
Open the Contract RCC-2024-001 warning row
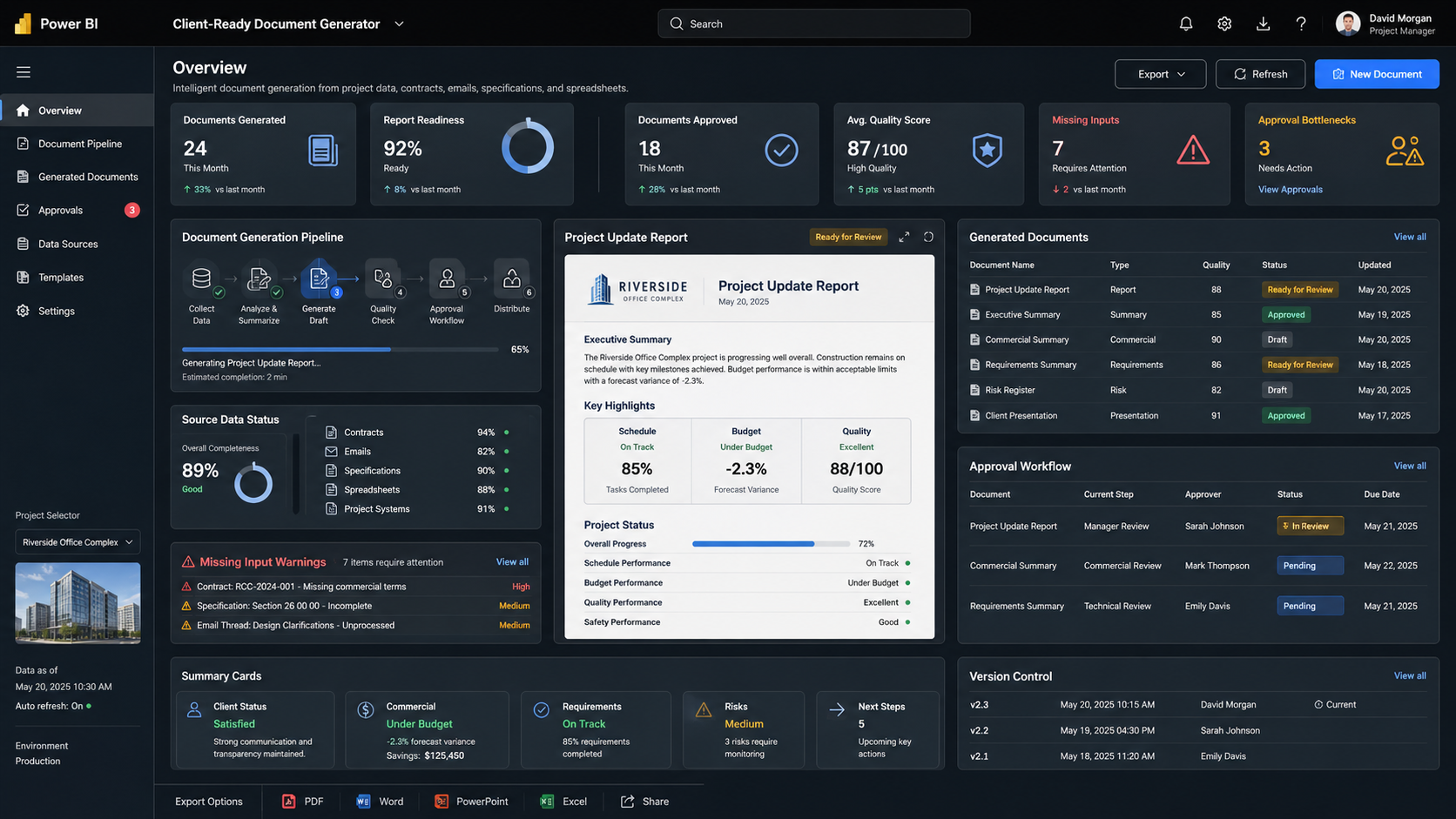pyautogui.click(x=355, y=587)
